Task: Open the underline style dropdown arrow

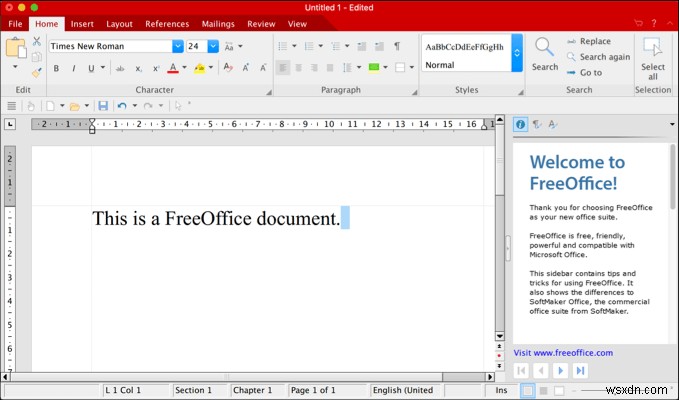Action: click(x=103, y=68)
